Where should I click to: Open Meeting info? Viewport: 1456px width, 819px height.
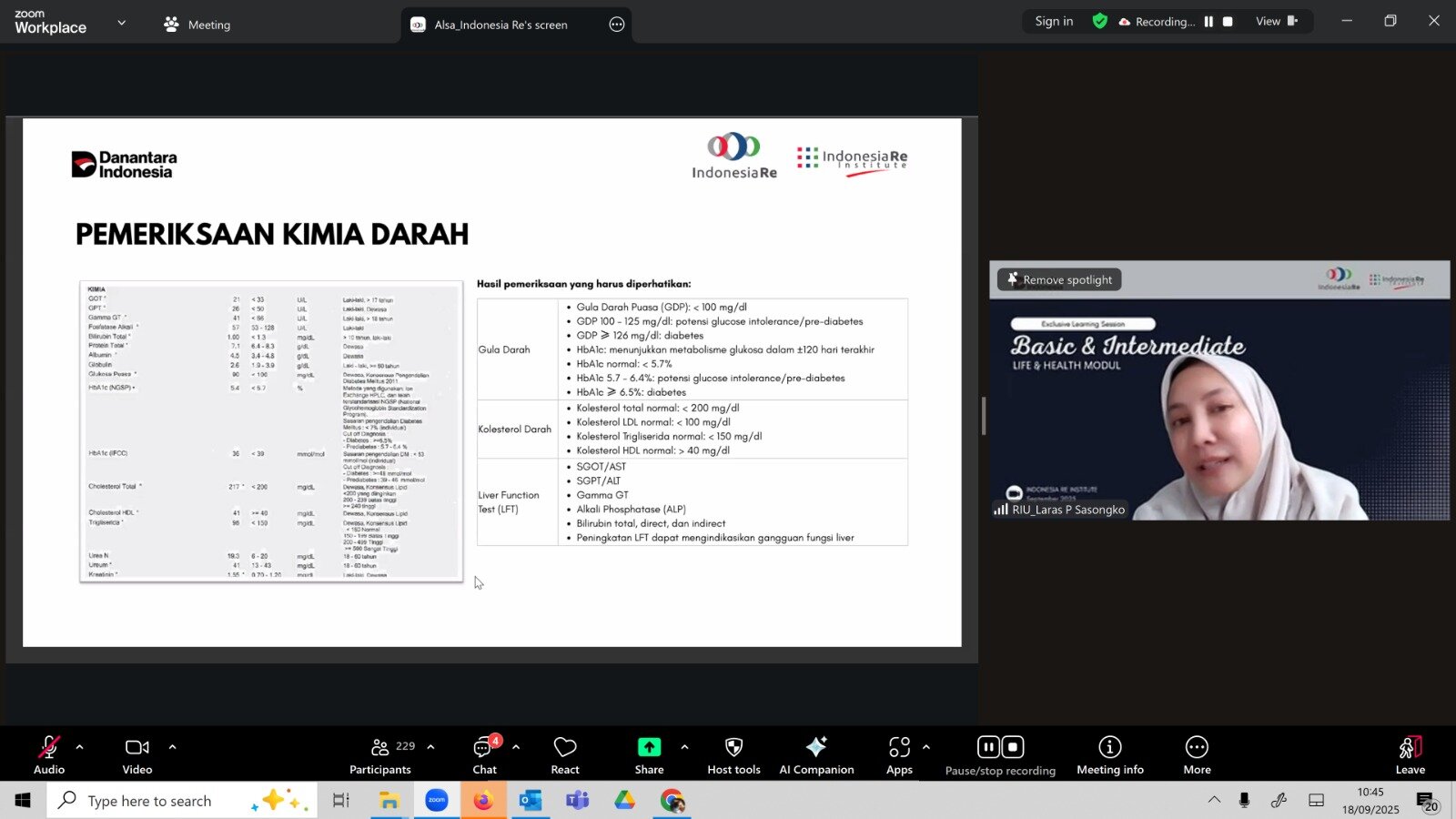[x=1109, y=755]
